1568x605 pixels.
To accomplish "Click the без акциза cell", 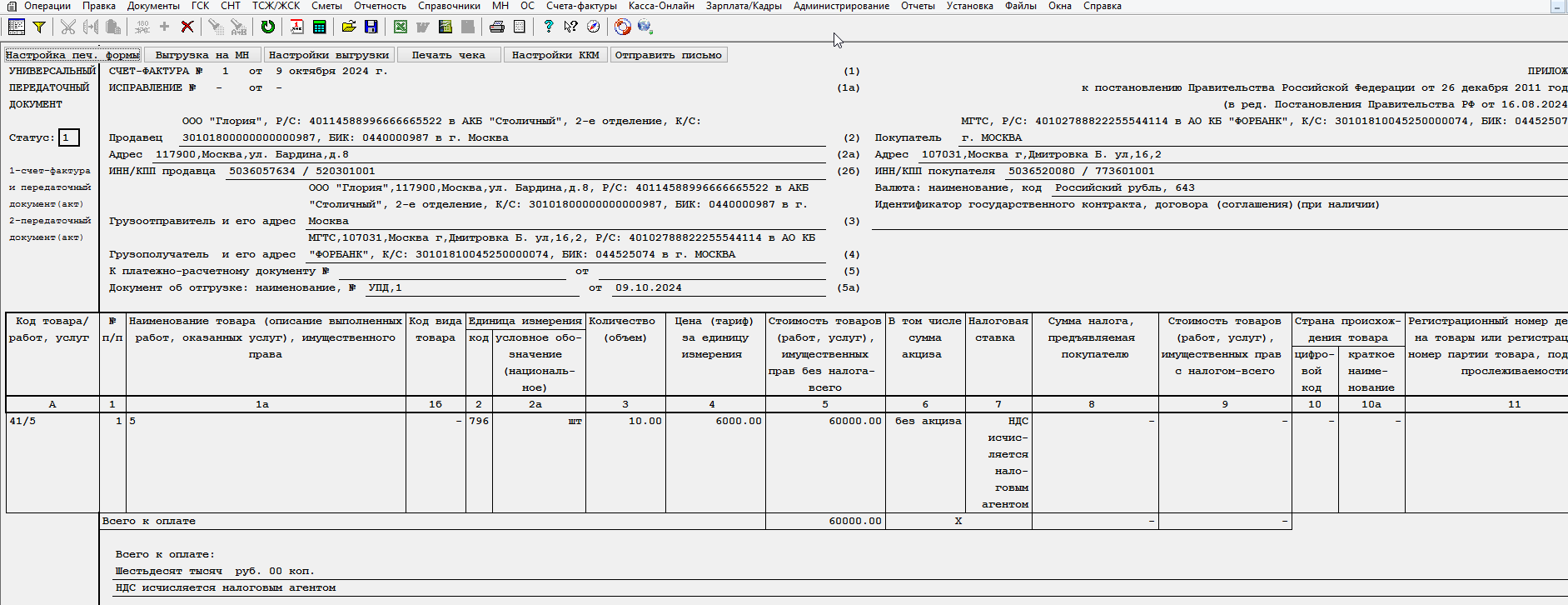I will click(925, 462).
